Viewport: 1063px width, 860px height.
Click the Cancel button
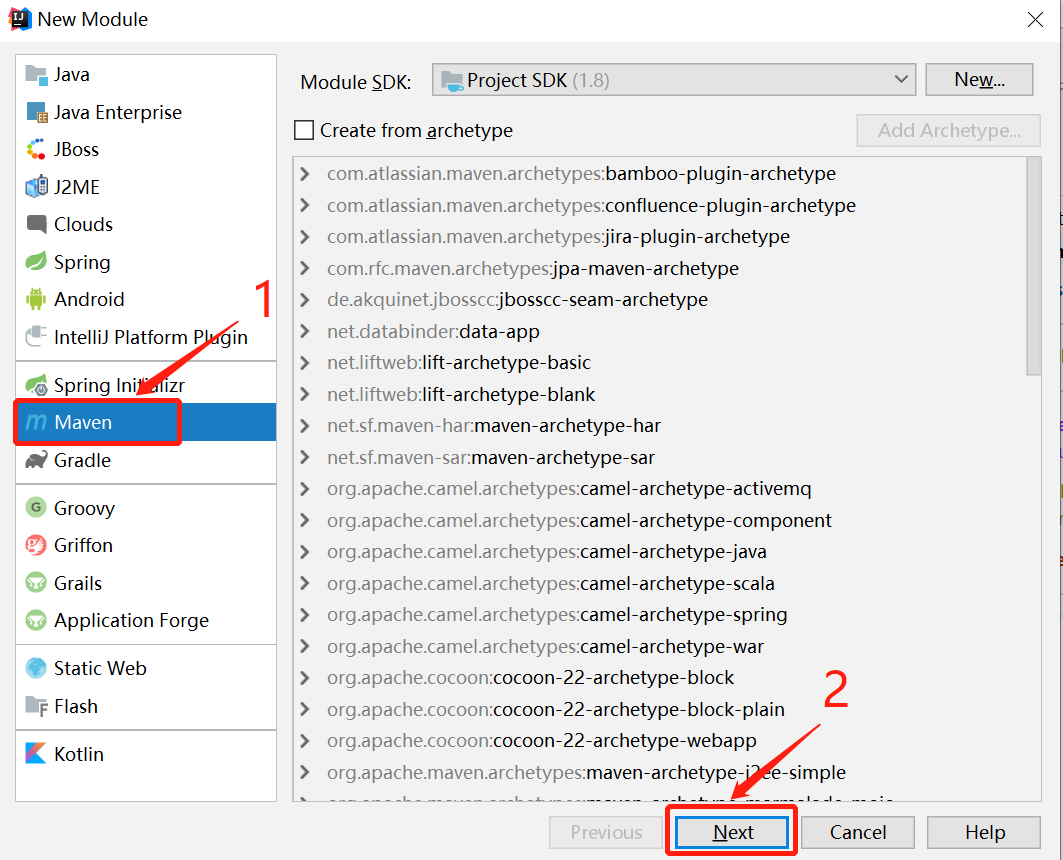(858, 832)
